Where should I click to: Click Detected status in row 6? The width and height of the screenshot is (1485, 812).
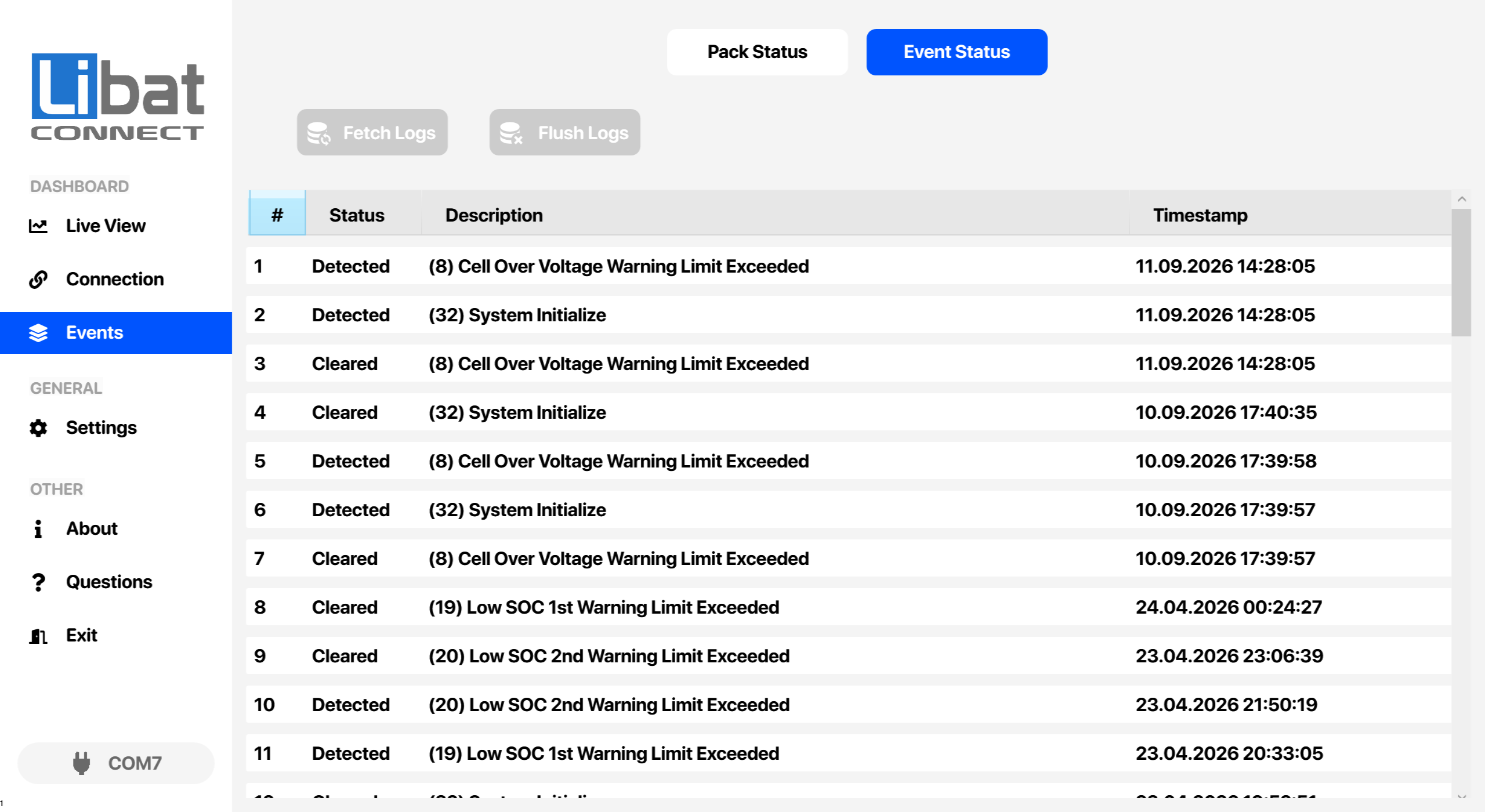tap(350, 510)
